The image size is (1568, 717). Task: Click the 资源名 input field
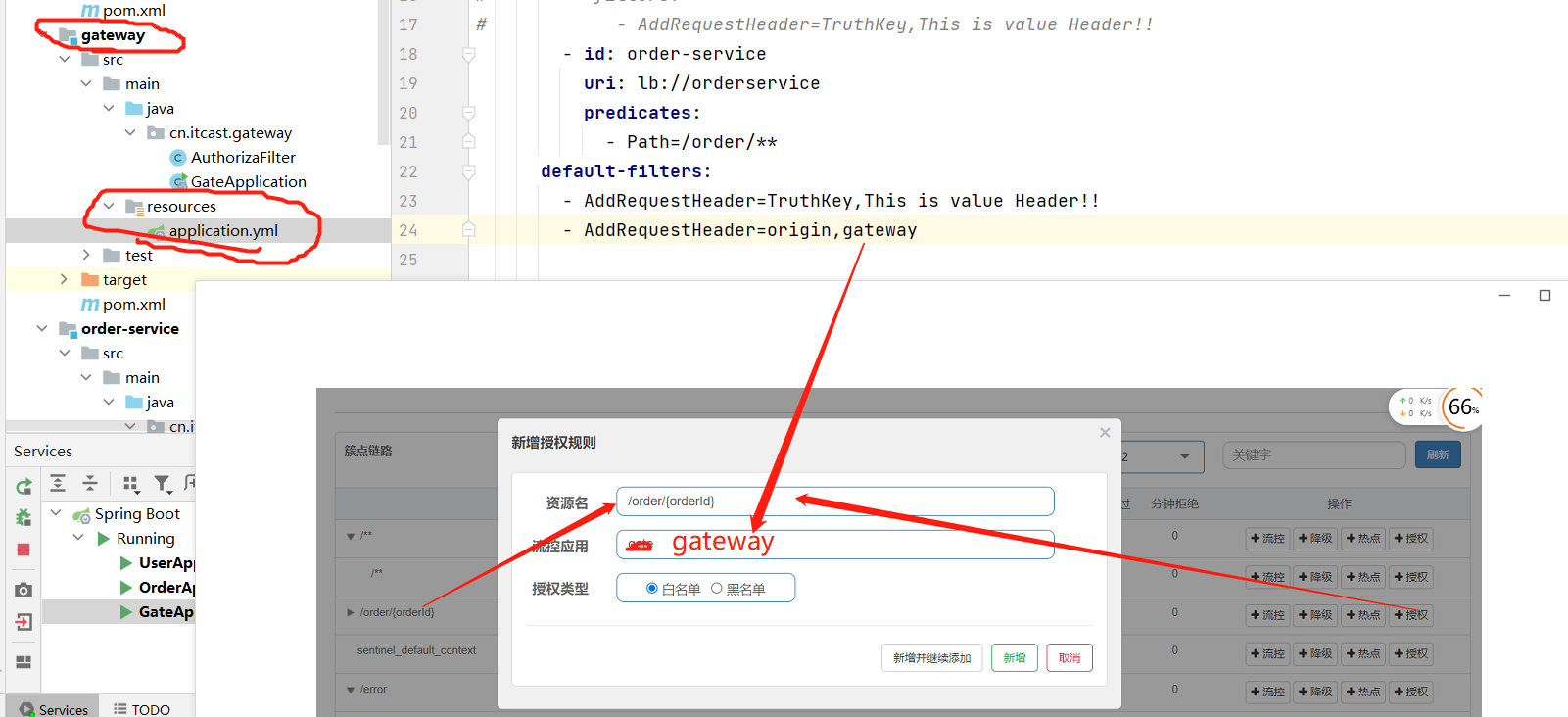(835, 502)
